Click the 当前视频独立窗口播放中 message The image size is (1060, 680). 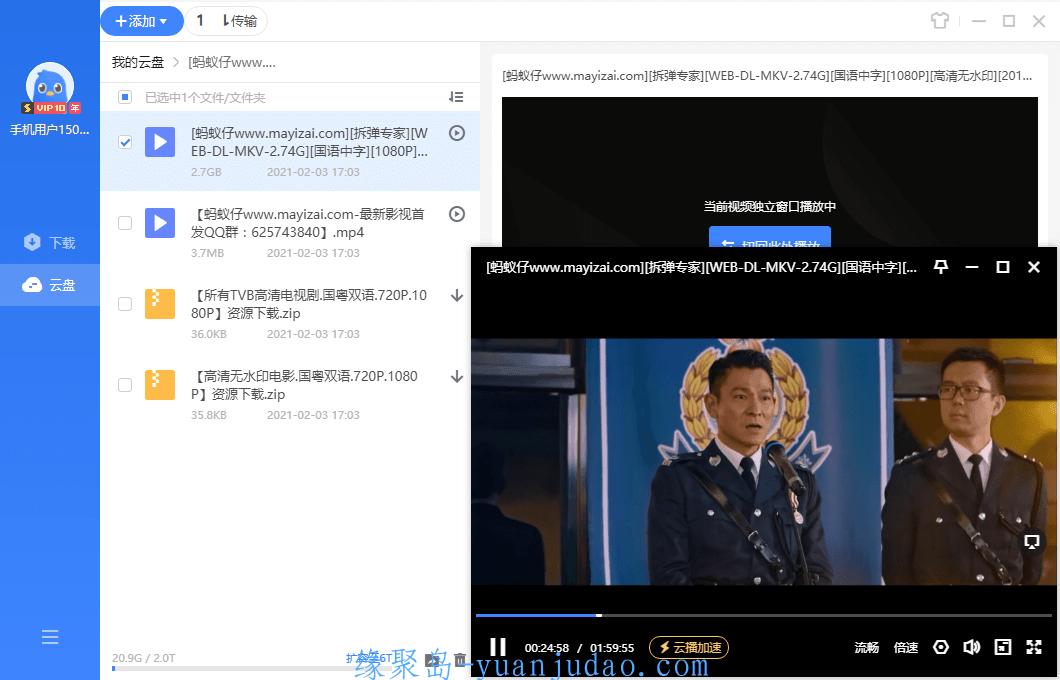[x=769, y=206]
